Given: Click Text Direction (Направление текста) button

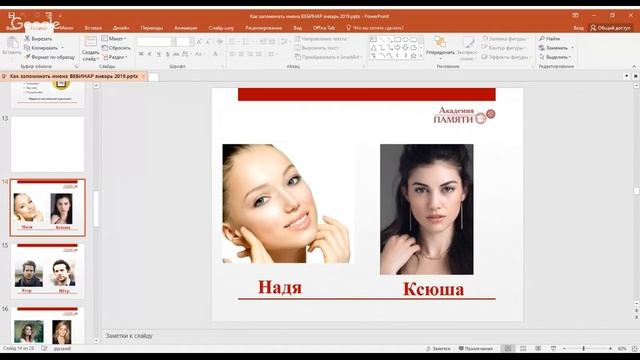Looking at the screenshot, I should (x=321, y=38).
